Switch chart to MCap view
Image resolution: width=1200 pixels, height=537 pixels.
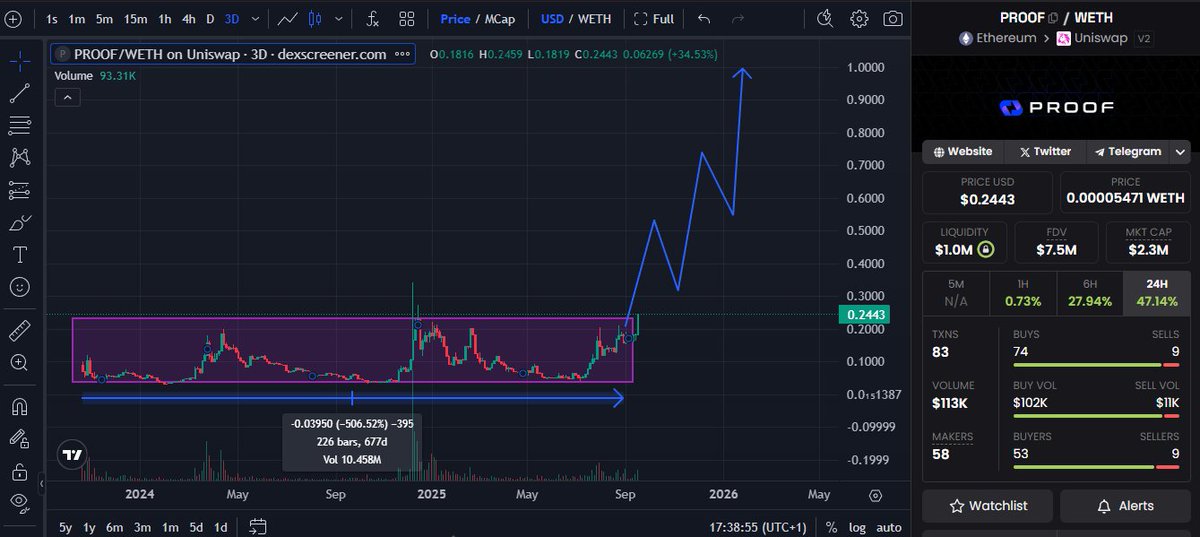[501, 18]
